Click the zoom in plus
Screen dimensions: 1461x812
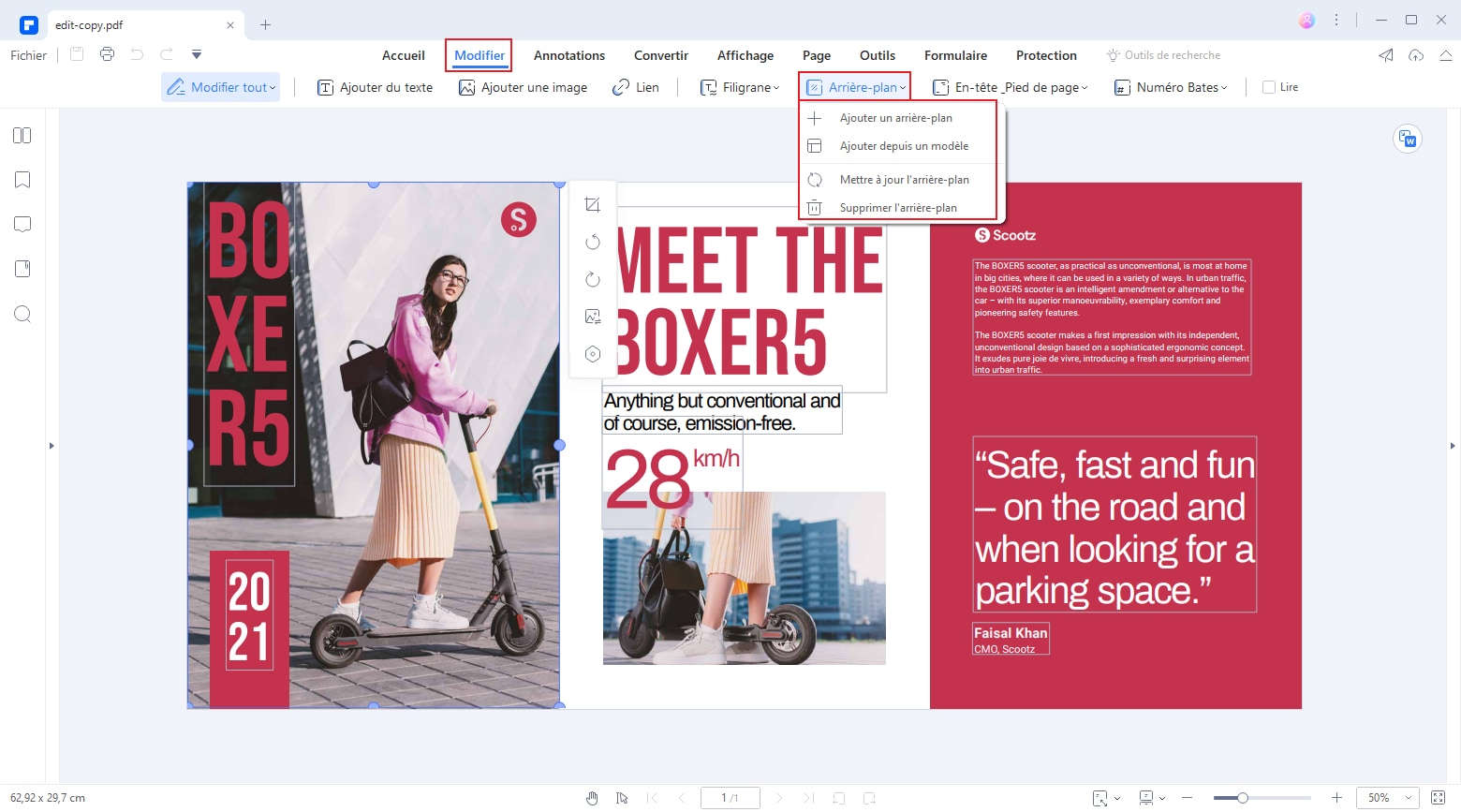(x=1337, y=798)
